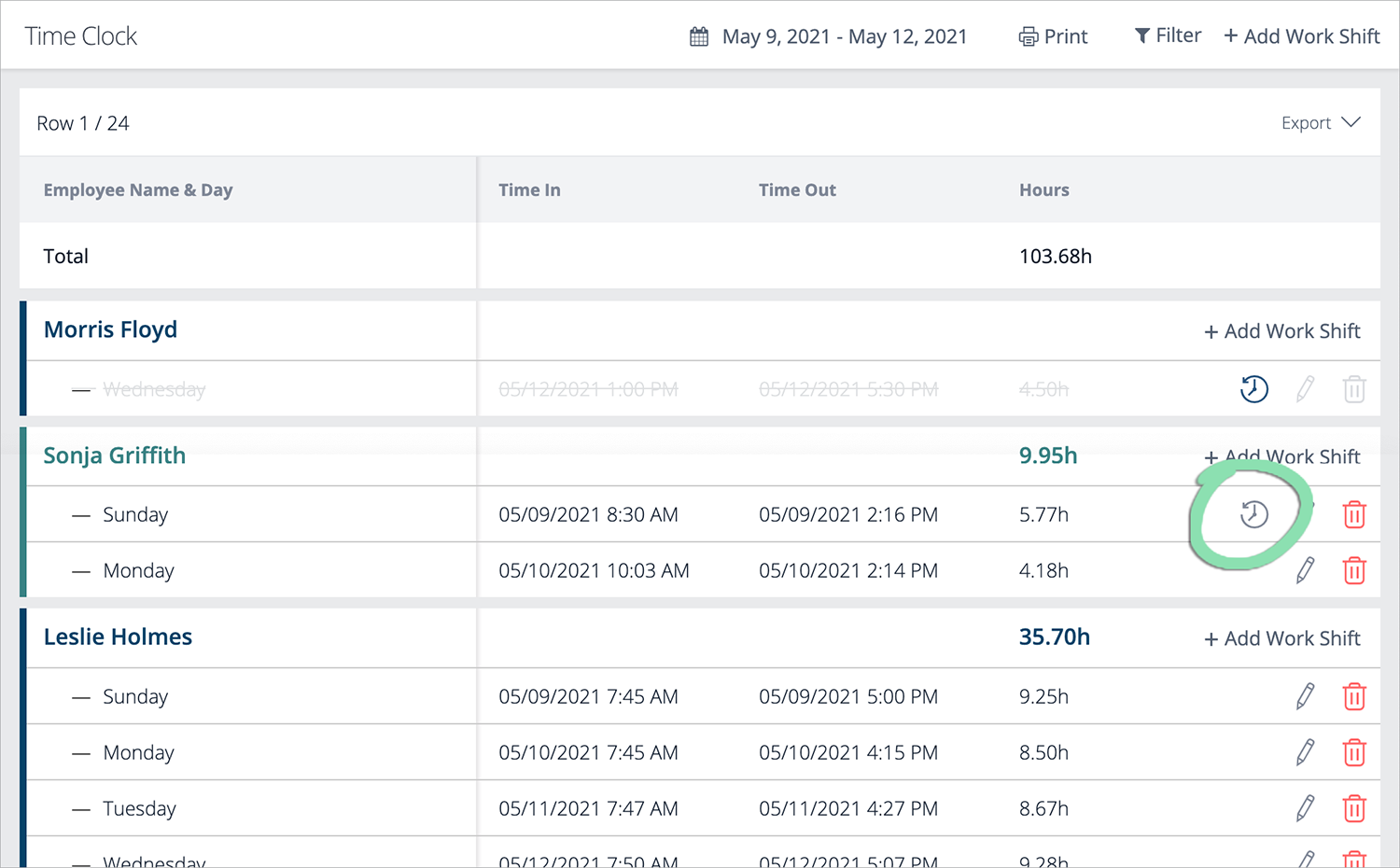Click Add Work Shift in top header
This screenshot has width=1400, height=868.
tap(1302, 36)
